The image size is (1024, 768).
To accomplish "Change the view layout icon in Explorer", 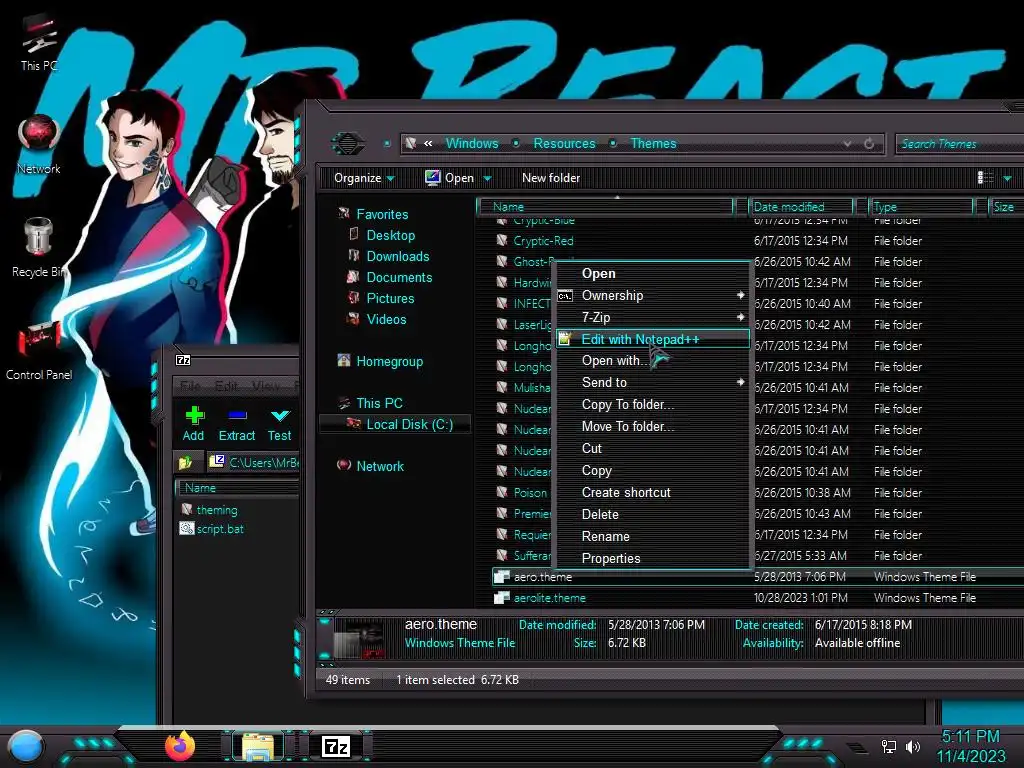I will 985,178.
